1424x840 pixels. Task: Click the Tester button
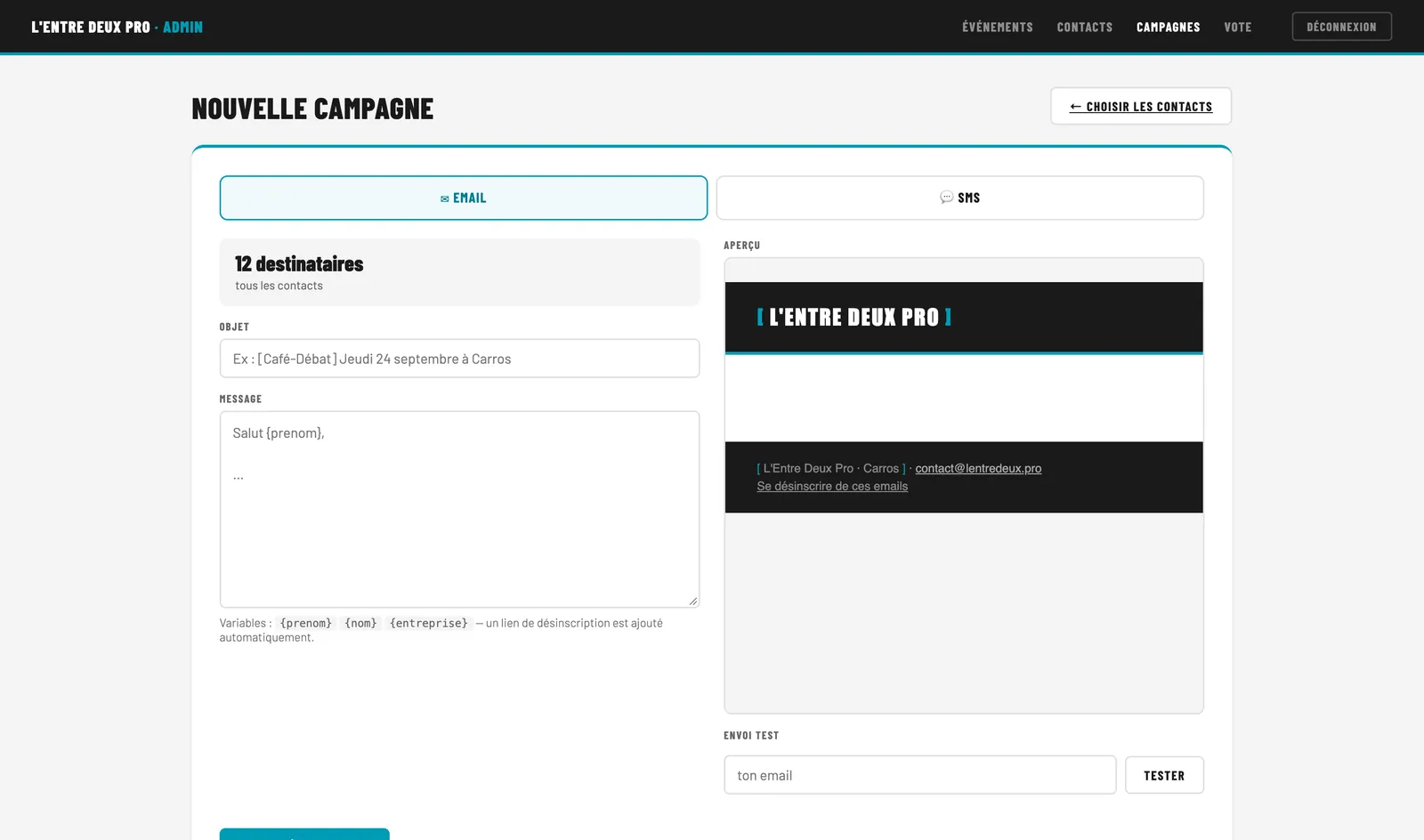tap(1164, 775)
